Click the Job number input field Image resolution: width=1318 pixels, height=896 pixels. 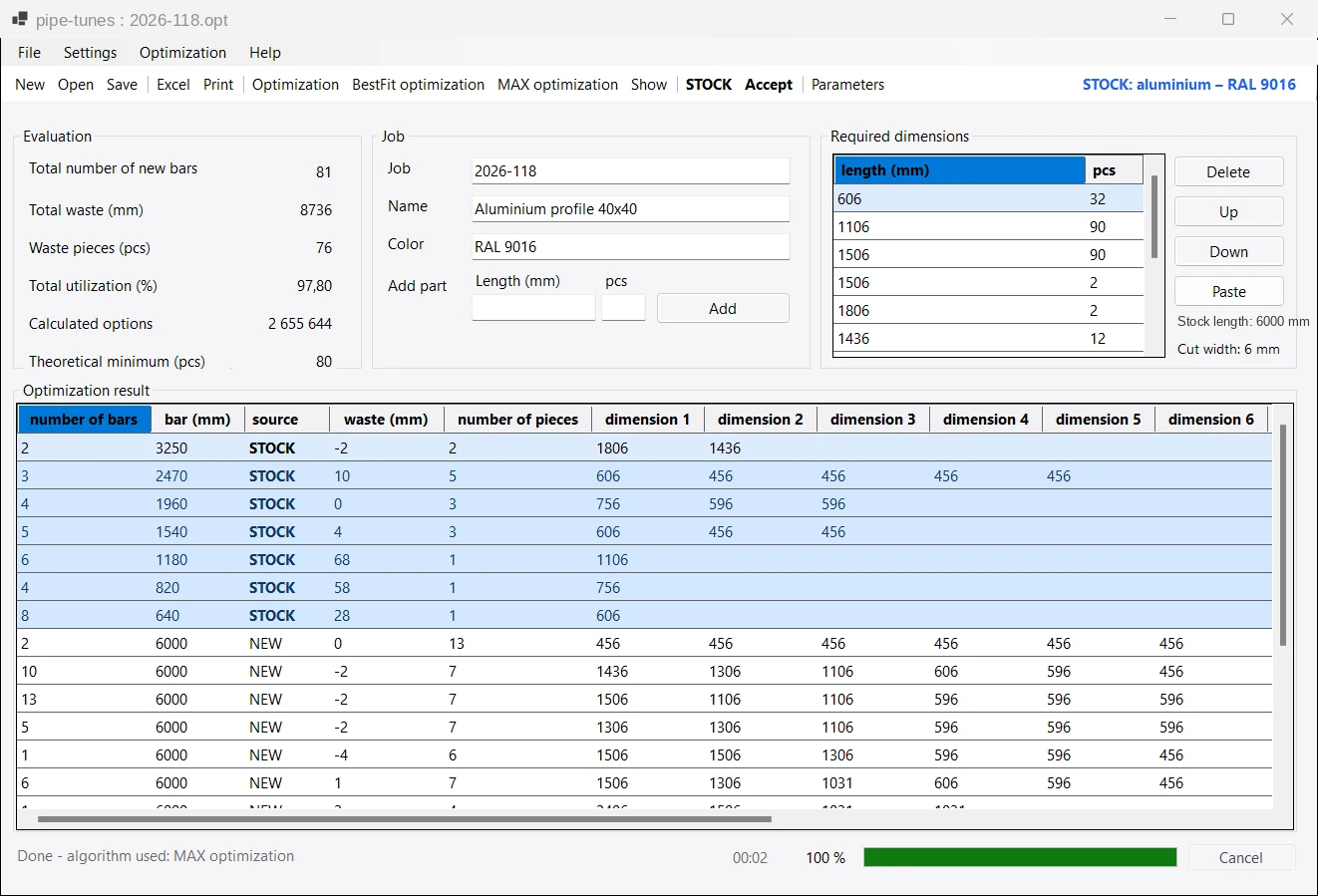coord(631,170)
